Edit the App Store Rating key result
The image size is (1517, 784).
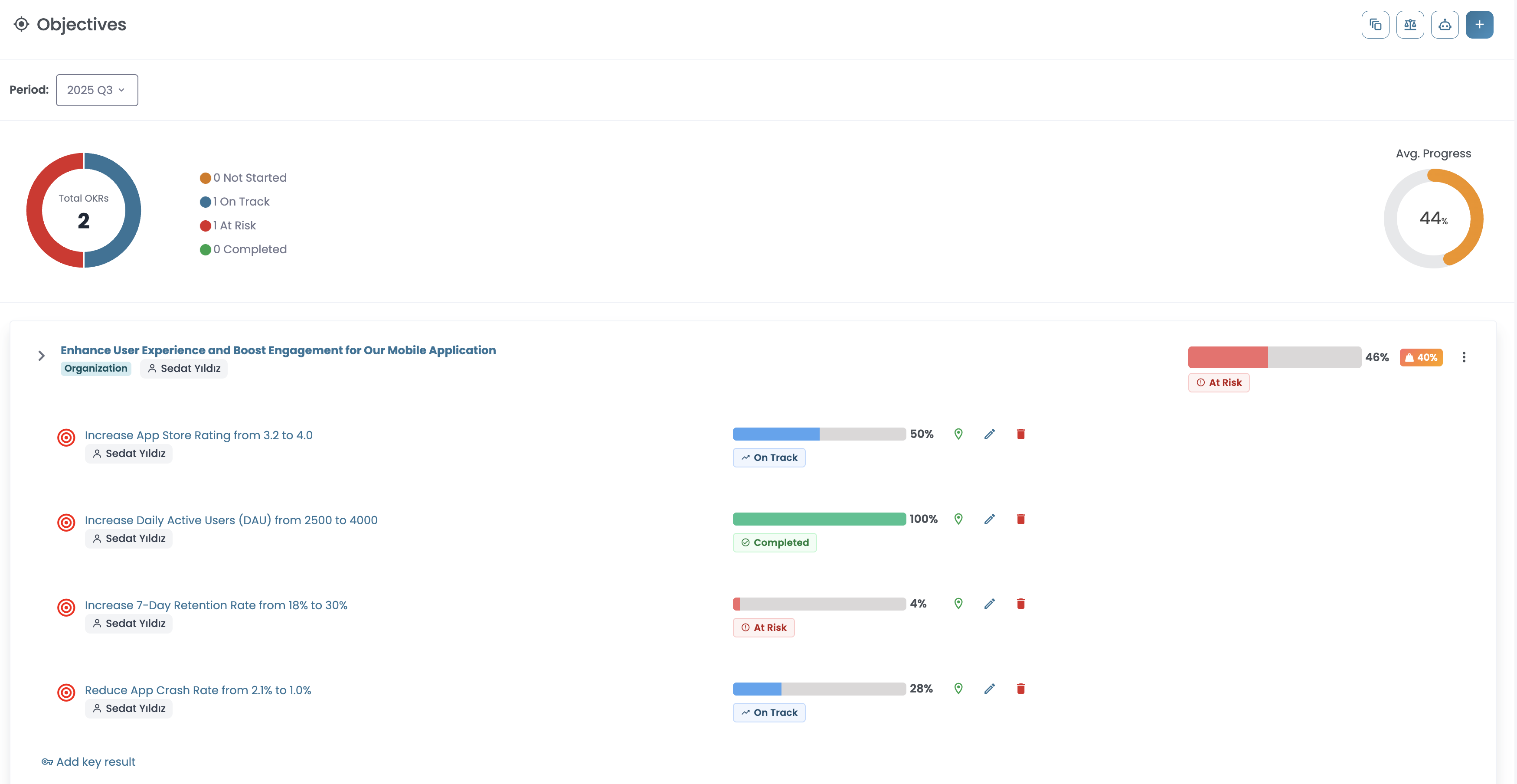pyautogui.click(x=989, y=434)
